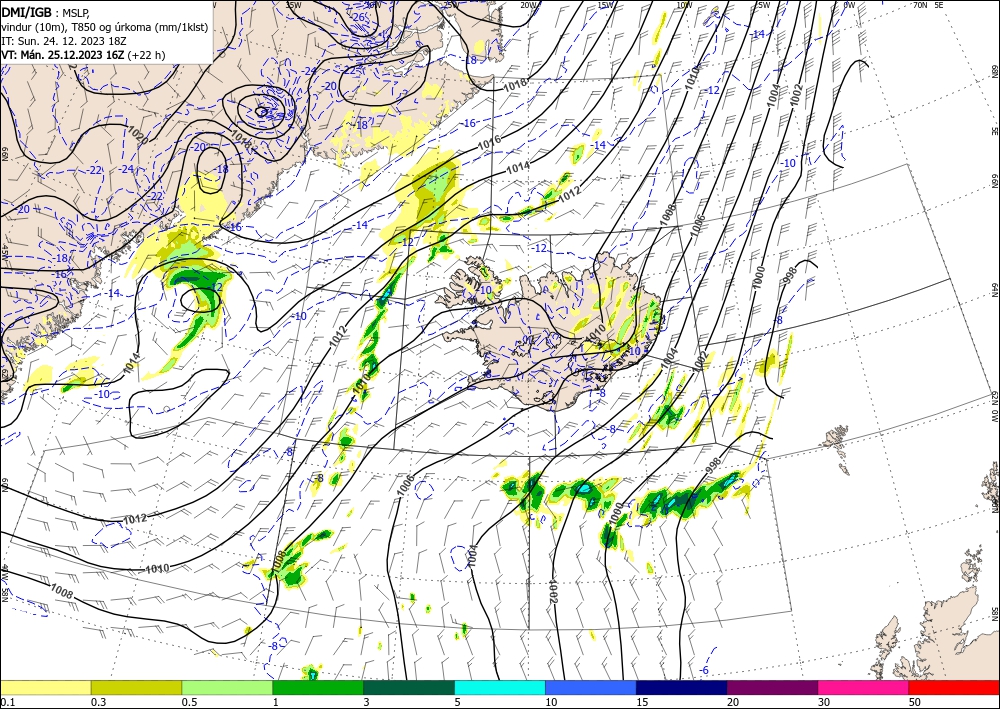
Task: Click the '20W' longitude label
Action: [x=528, y=4]
